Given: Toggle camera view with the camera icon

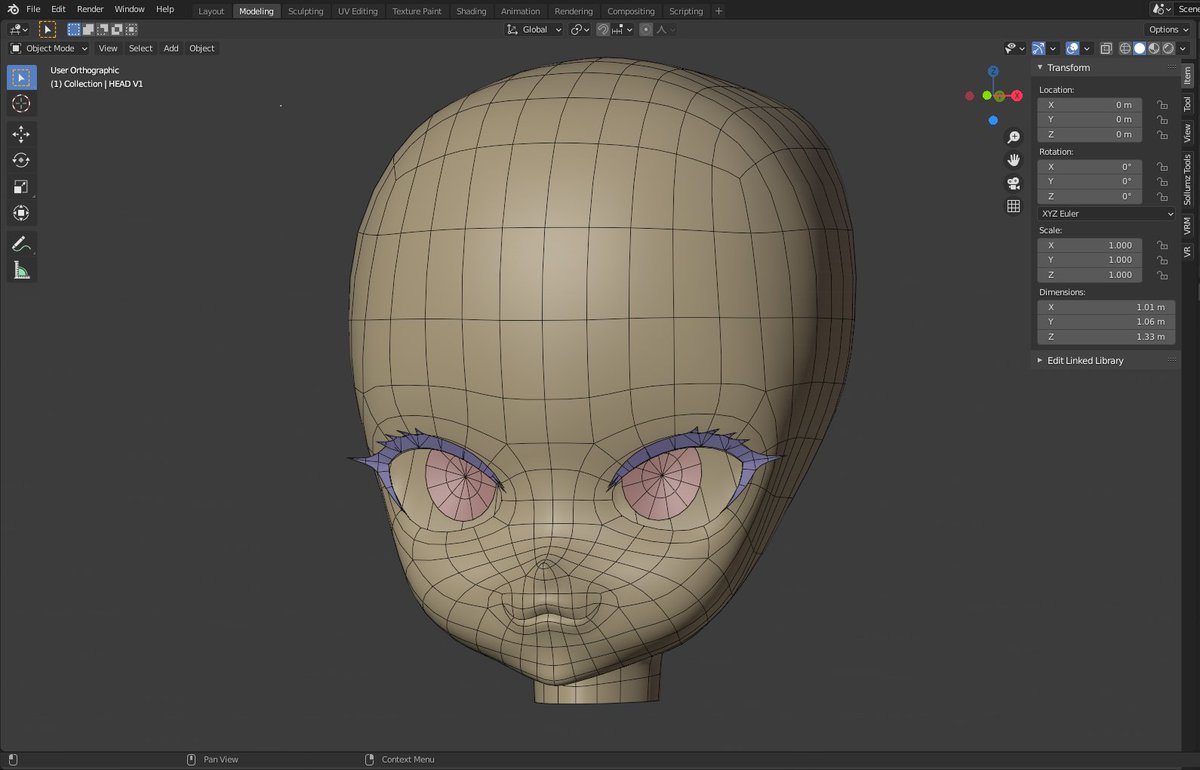Looking at the screenshot, I should (1013, 183).
